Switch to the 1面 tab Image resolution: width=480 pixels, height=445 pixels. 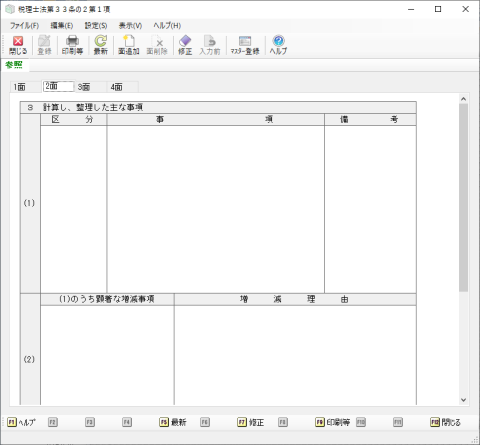coord(20,87)
